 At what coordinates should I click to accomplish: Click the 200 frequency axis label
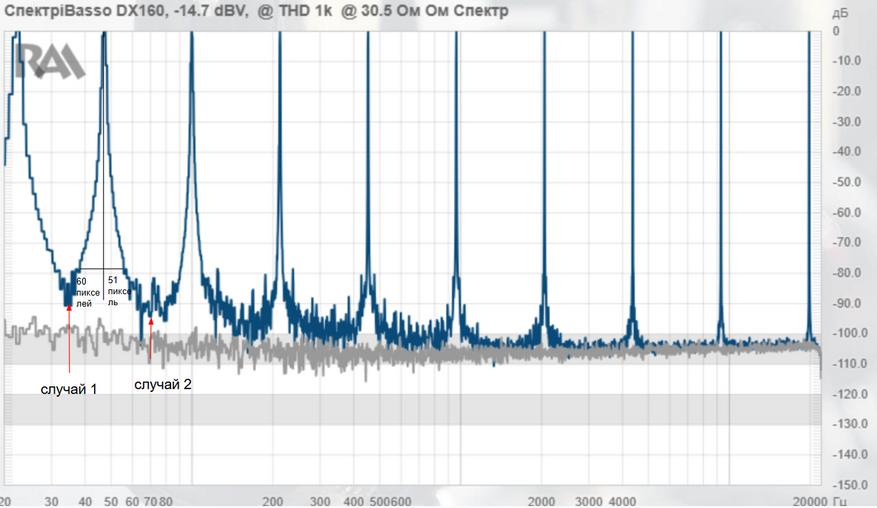pos(273,501)
